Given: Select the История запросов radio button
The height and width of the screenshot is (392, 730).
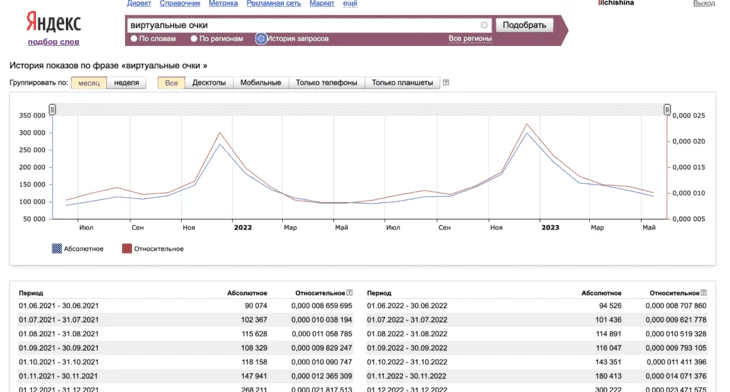Looking at the screenshot, I should coord(261,39).
